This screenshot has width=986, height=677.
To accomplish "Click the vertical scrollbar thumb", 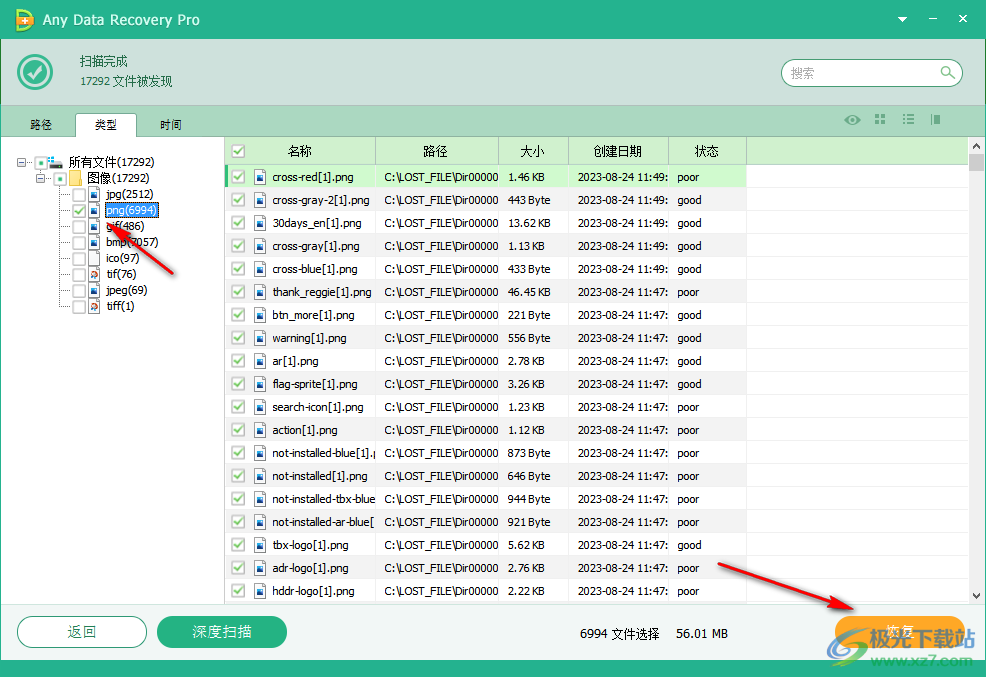I will point(976,162).
